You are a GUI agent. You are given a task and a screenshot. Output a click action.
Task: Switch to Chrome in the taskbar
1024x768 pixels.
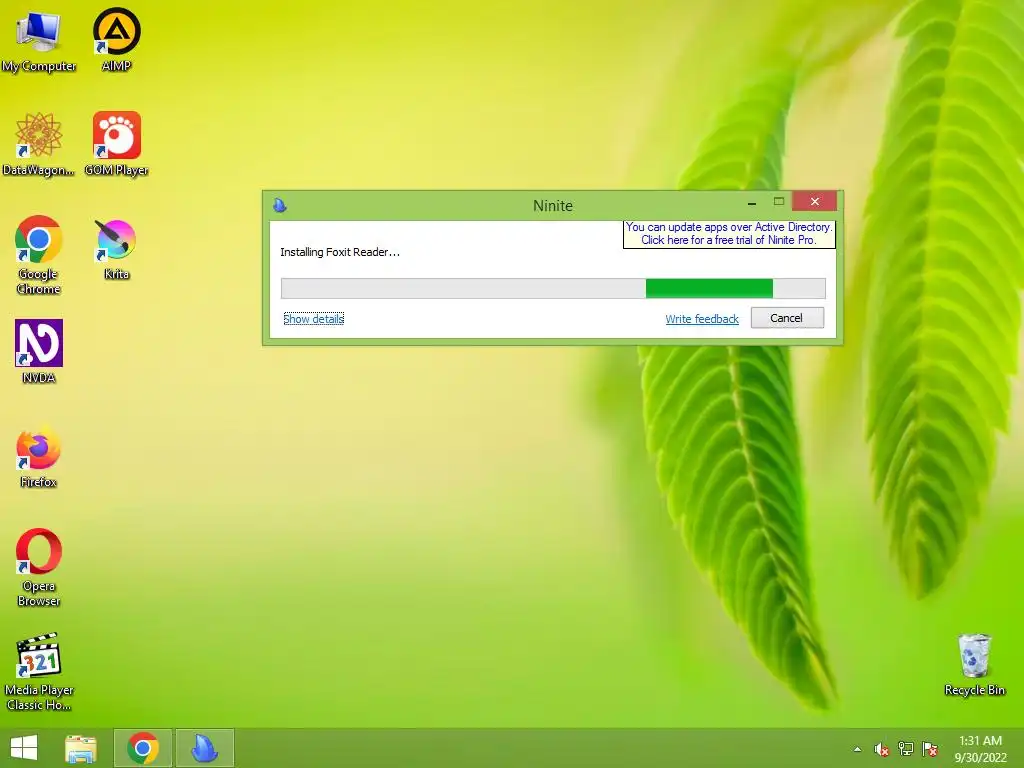click(x=143, y=748)
